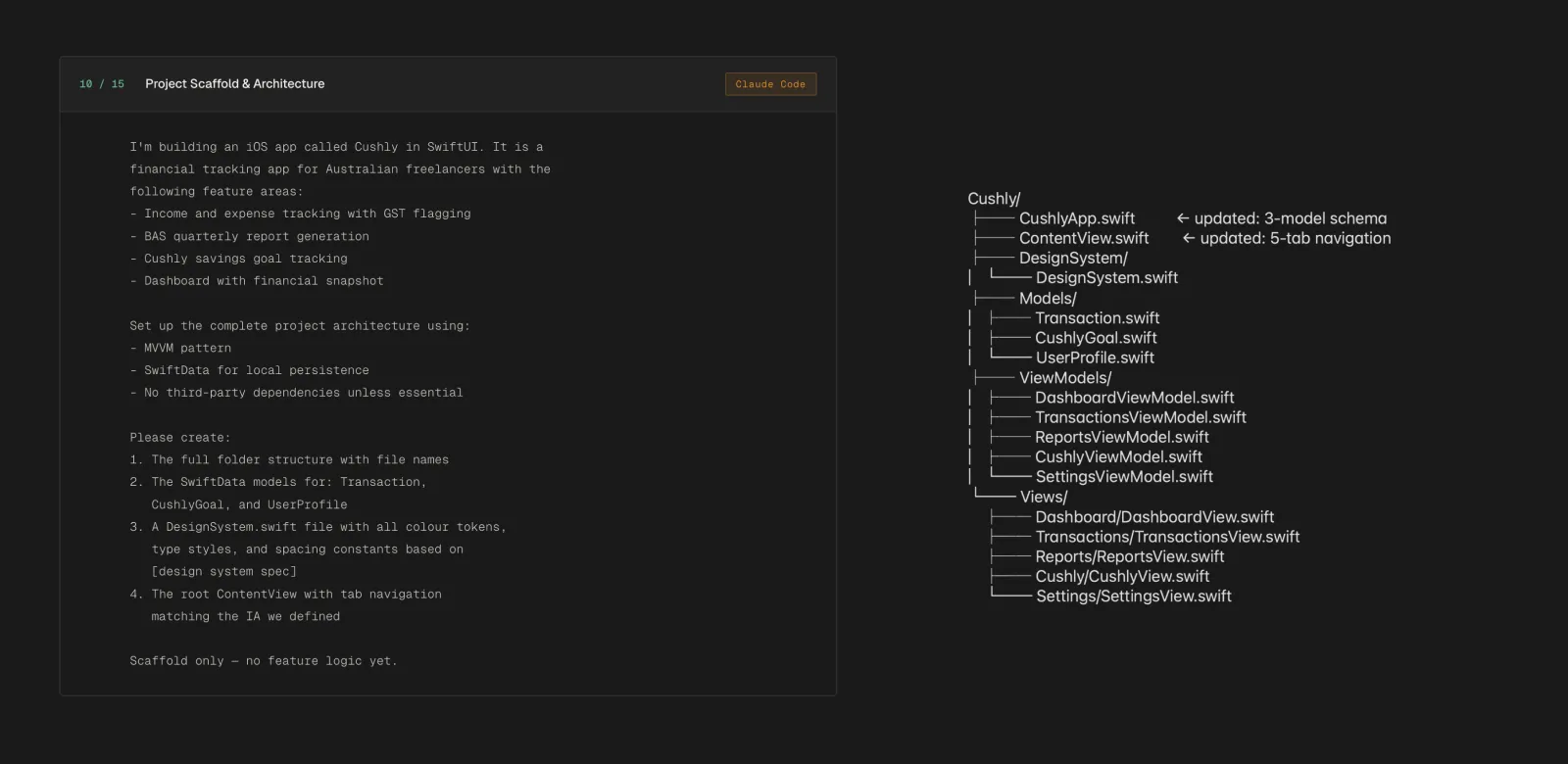Click the '10 / 15' step counter
This screenshot has height=764, width=1568.
102,84
